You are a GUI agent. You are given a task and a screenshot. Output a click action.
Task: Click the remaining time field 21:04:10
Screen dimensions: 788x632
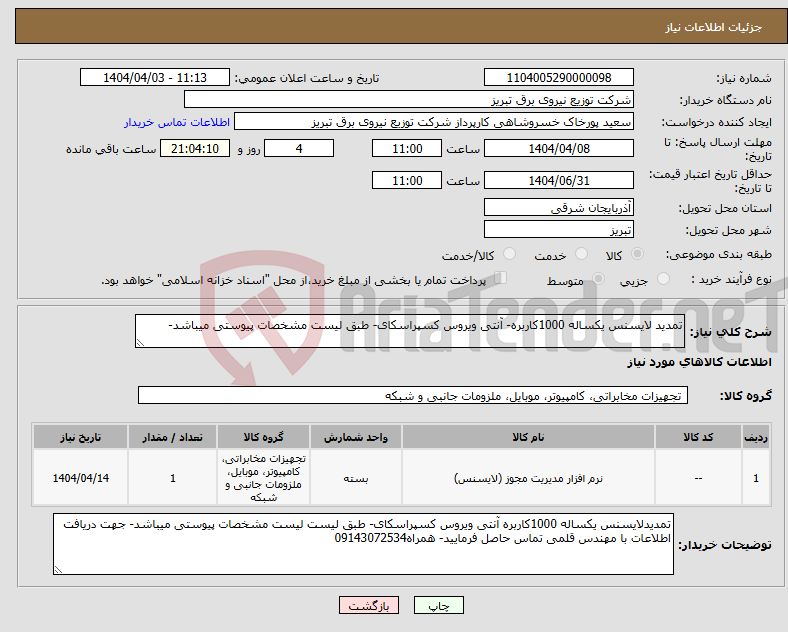pyautogui.click(x=195, y=149)
